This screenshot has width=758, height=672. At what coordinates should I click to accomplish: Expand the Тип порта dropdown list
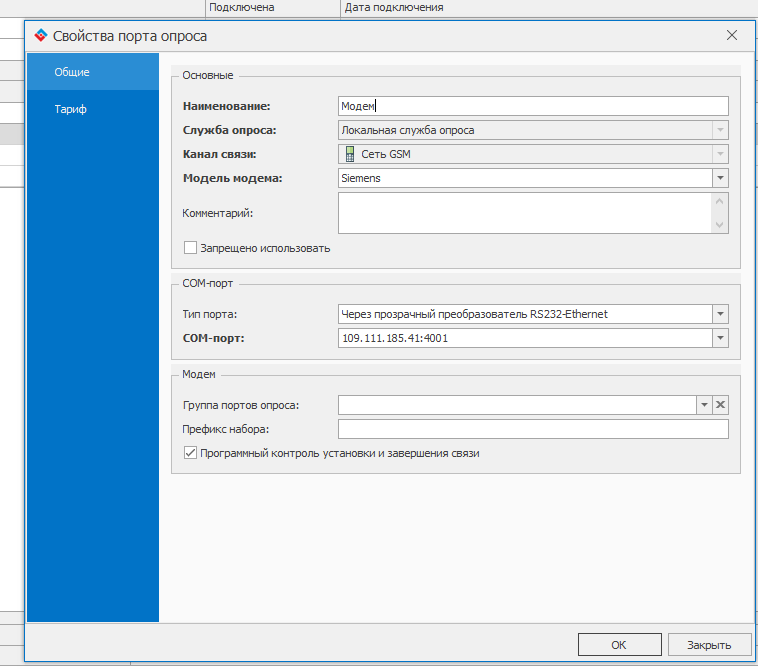pyautogui.click(x=720, y=314)
